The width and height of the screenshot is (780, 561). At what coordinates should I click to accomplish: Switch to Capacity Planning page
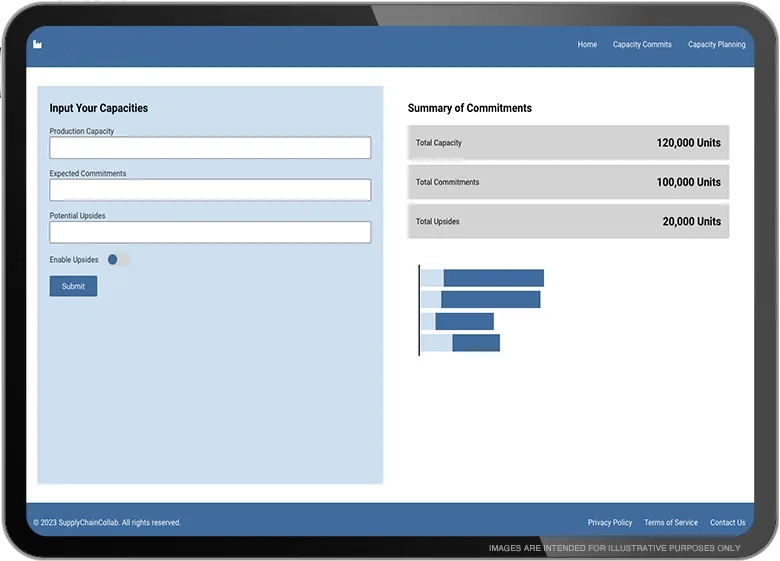click(716, 45)
